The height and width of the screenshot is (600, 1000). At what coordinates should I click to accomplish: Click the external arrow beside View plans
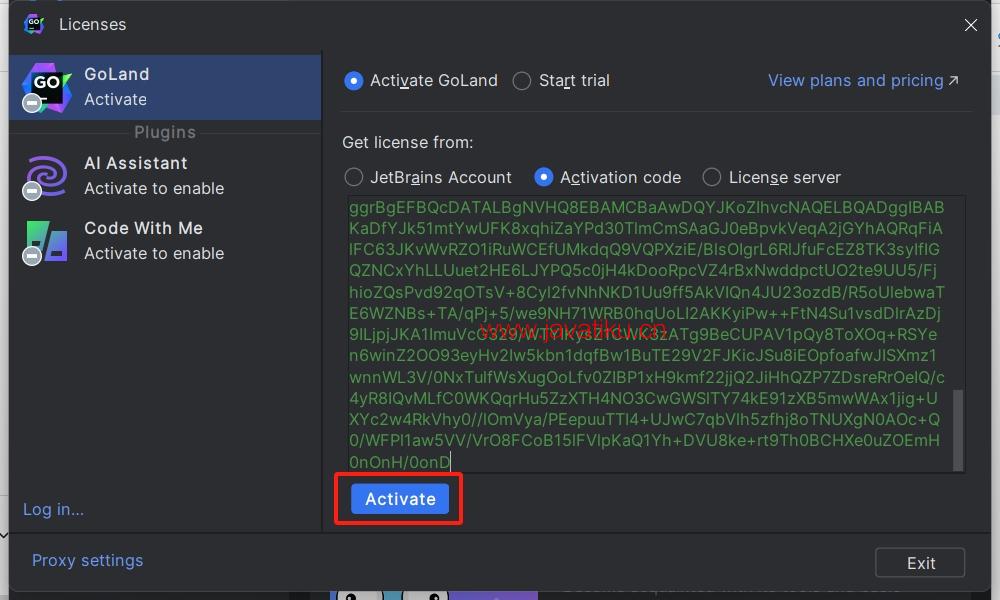pos(953,80)
